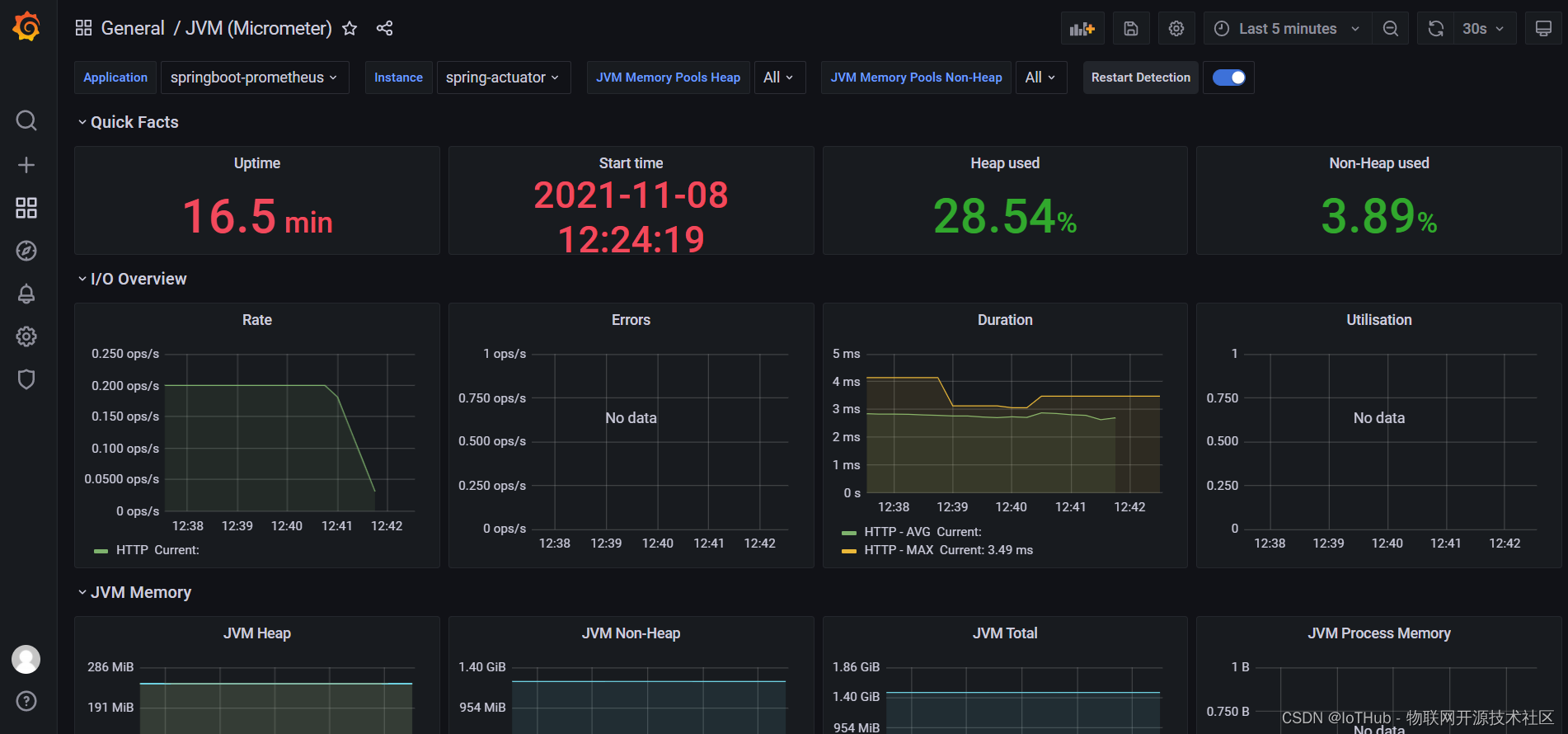Collapse the Quick Facts row

128,122
